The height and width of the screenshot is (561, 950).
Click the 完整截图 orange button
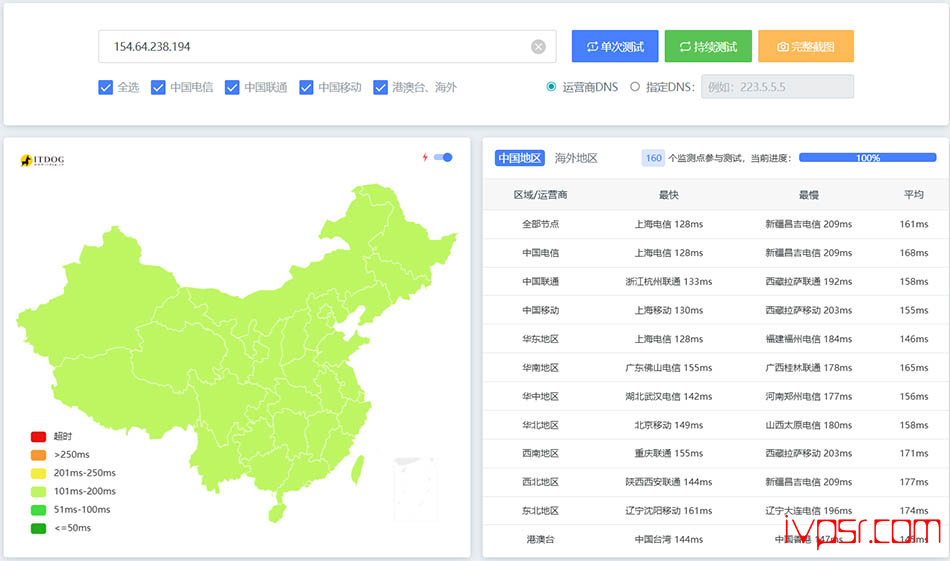coord(806,46)
